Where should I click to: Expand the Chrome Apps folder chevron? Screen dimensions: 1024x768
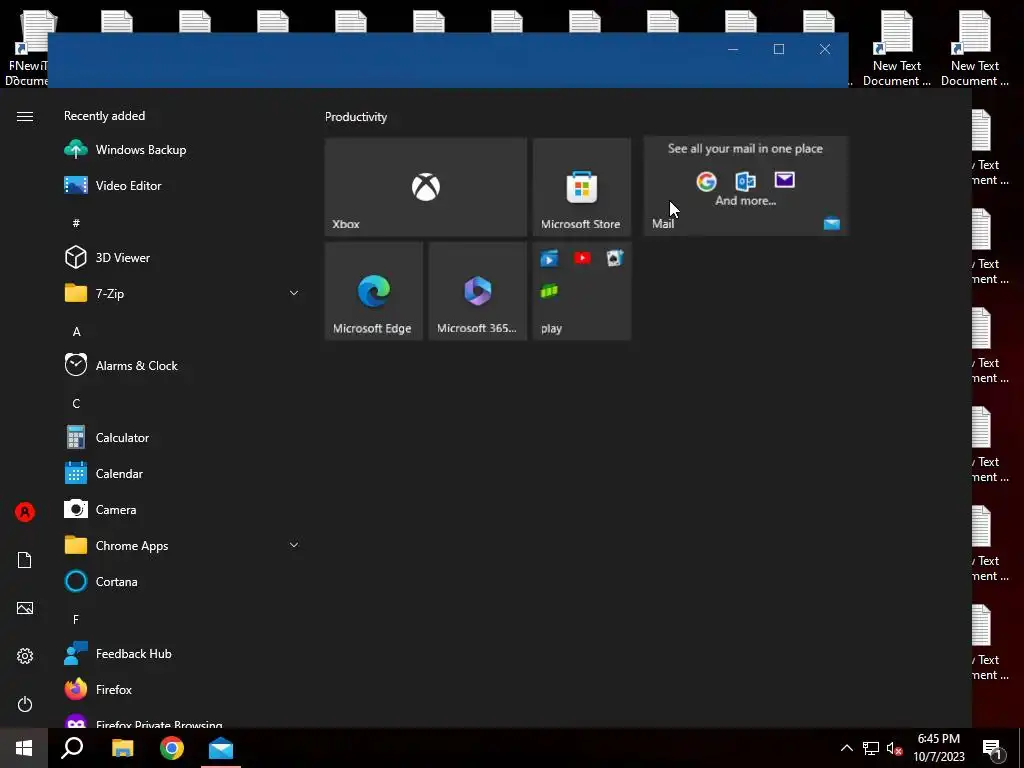pos(294,545)
